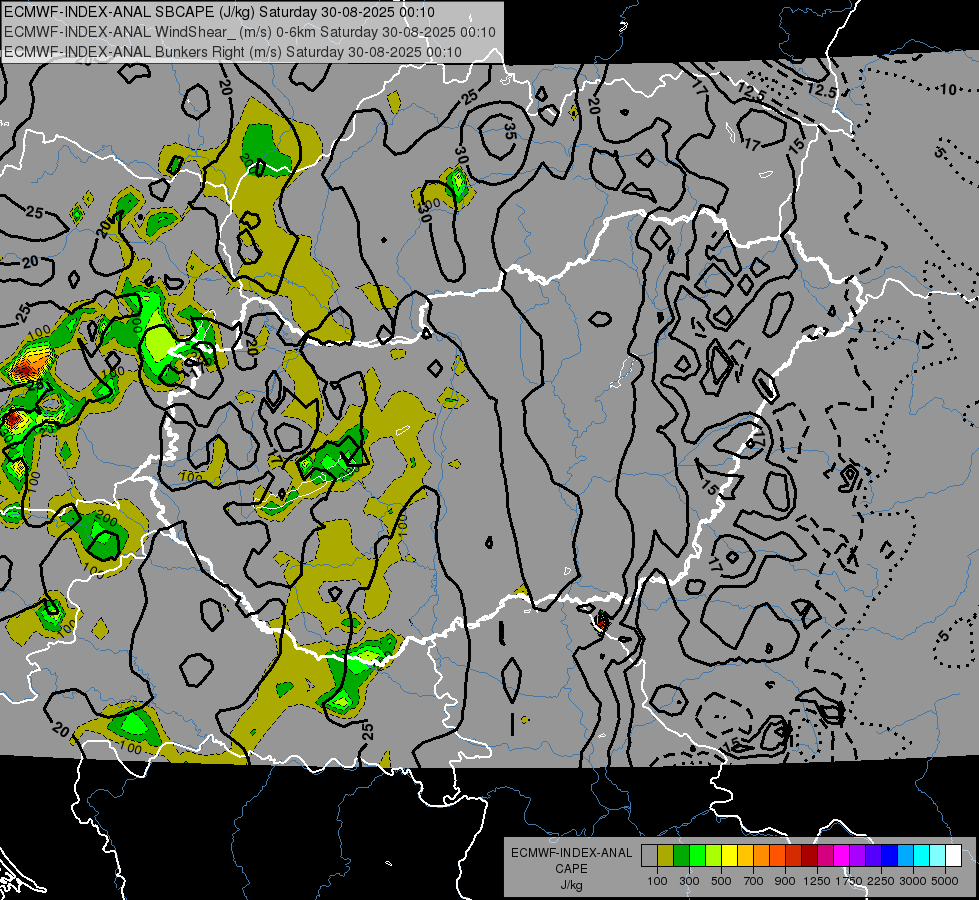The width and height of the screenshot is (979, 900).
Task: Click the pure yellow legend swatch
Action: coord(729,856)
